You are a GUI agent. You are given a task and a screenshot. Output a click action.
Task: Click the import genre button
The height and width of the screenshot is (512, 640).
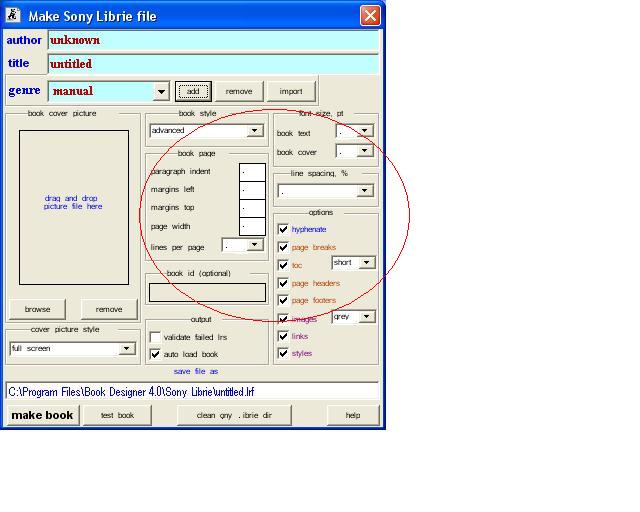coord(291,91)
